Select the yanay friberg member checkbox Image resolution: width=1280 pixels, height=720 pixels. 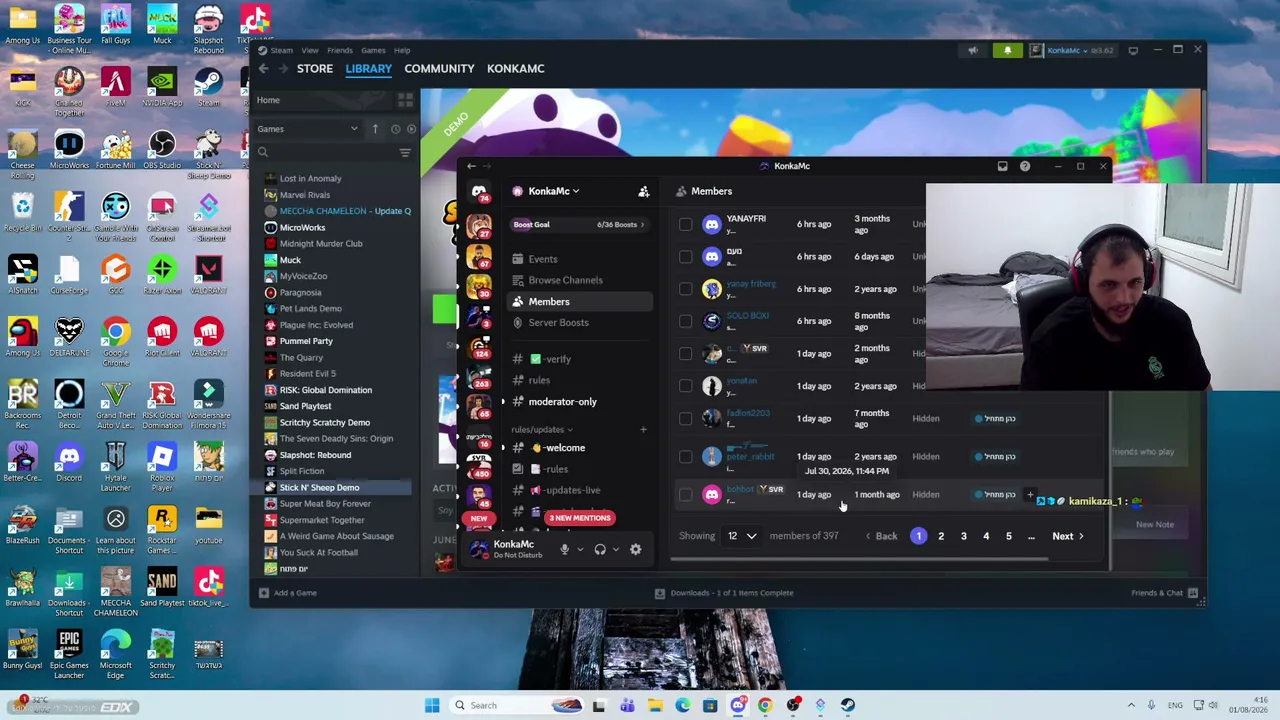pyautogui.click(x=685, y=289)
